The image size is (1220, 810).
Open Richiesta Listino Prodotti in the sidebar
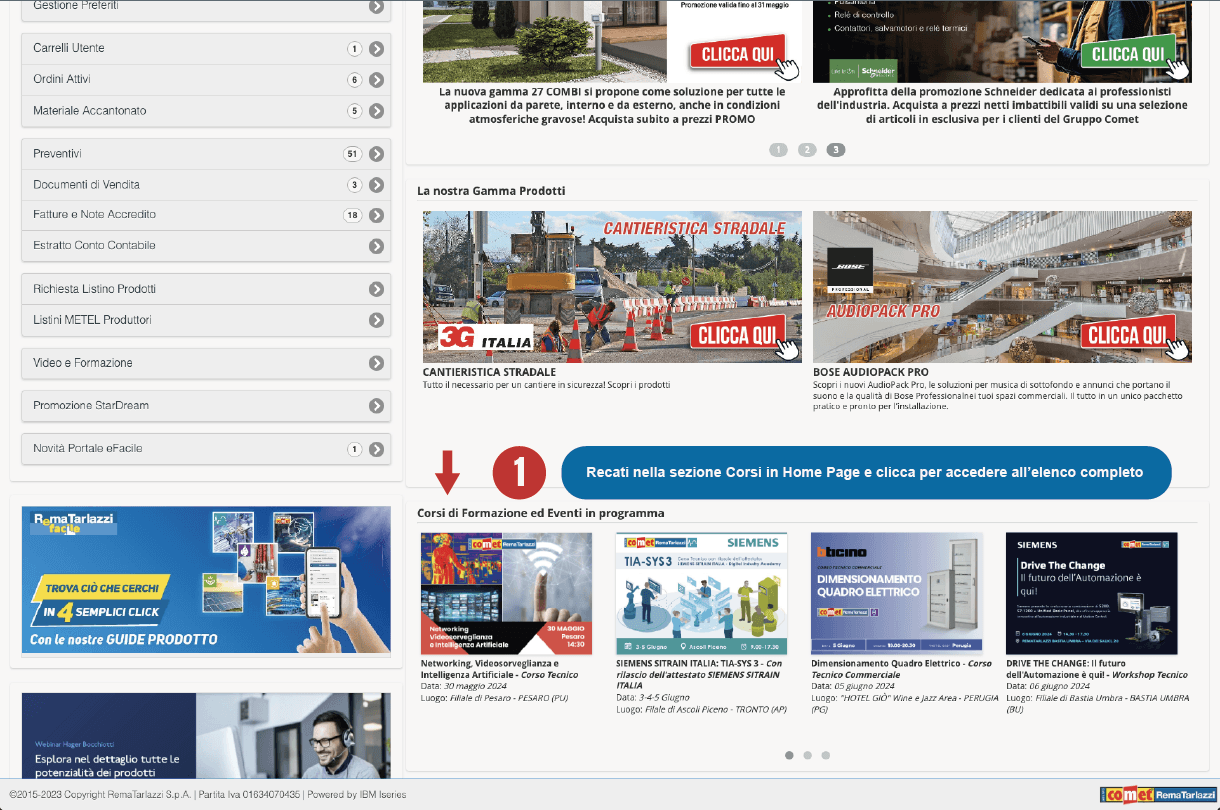pyautogui.click(x=205, y=289)
